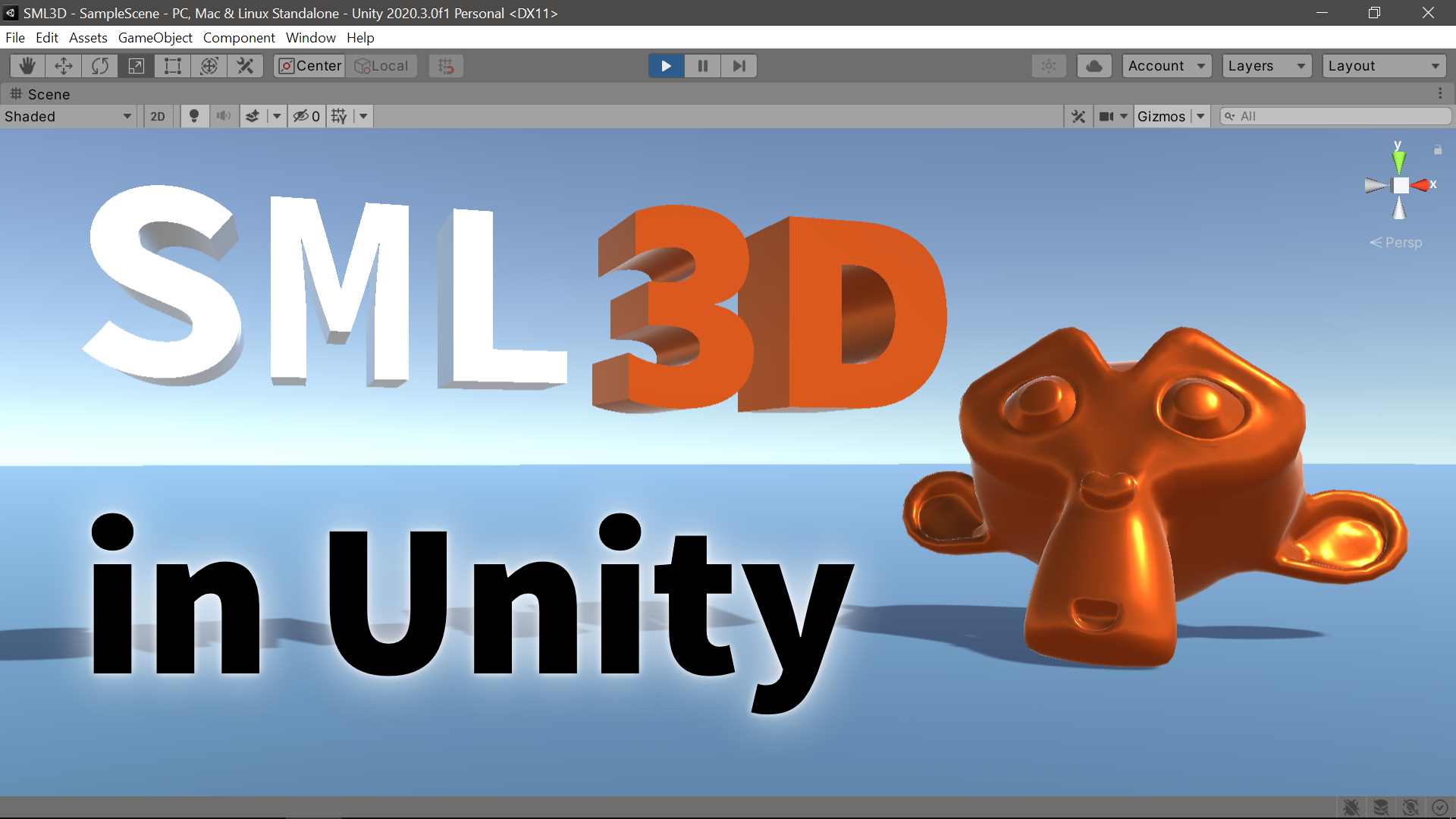The image size is (1456, 819).
Task: Open the Layout dropdown
Action: [1384, 66]
